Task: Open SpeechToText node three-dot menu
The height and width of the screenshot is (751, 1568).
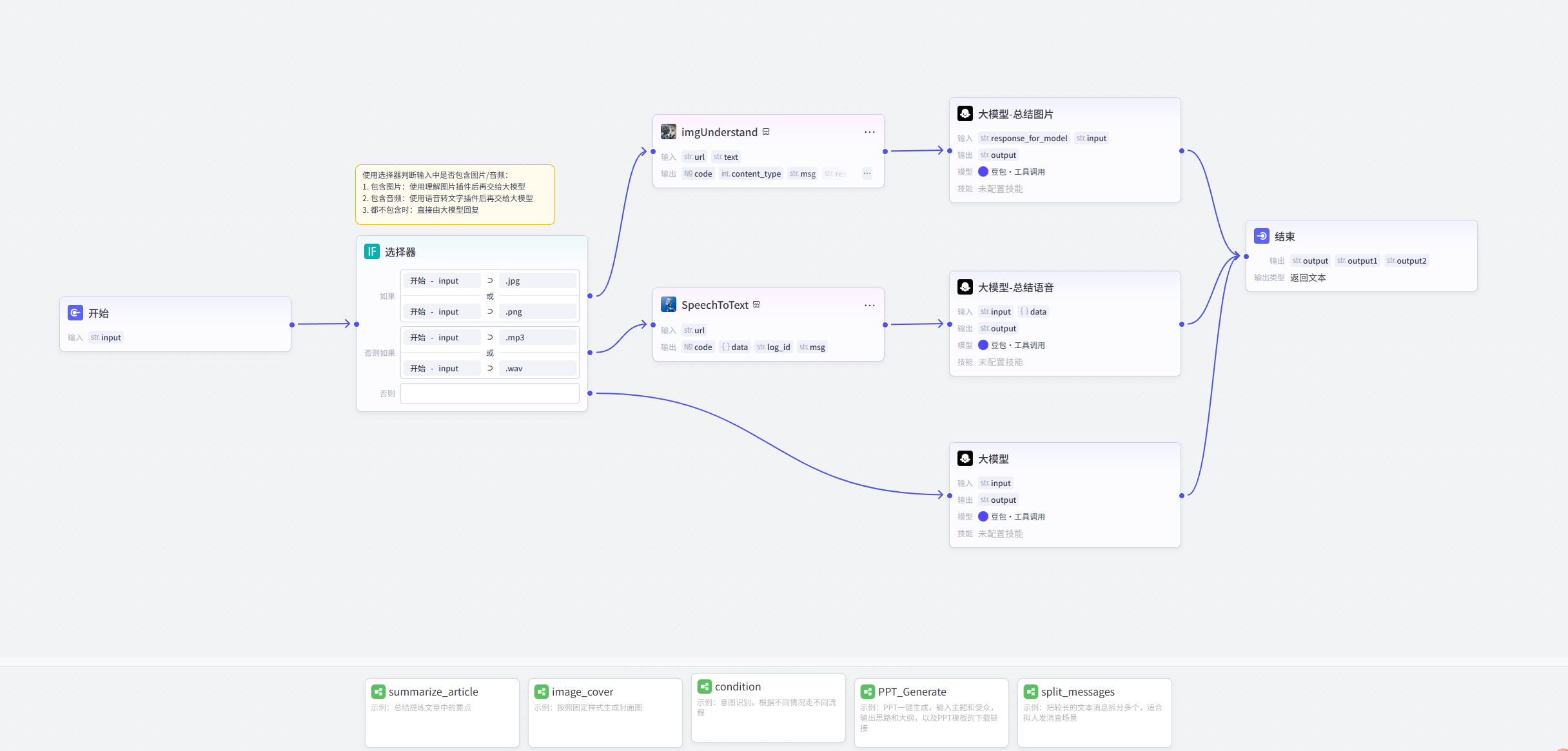Action: tap(870, 306)
